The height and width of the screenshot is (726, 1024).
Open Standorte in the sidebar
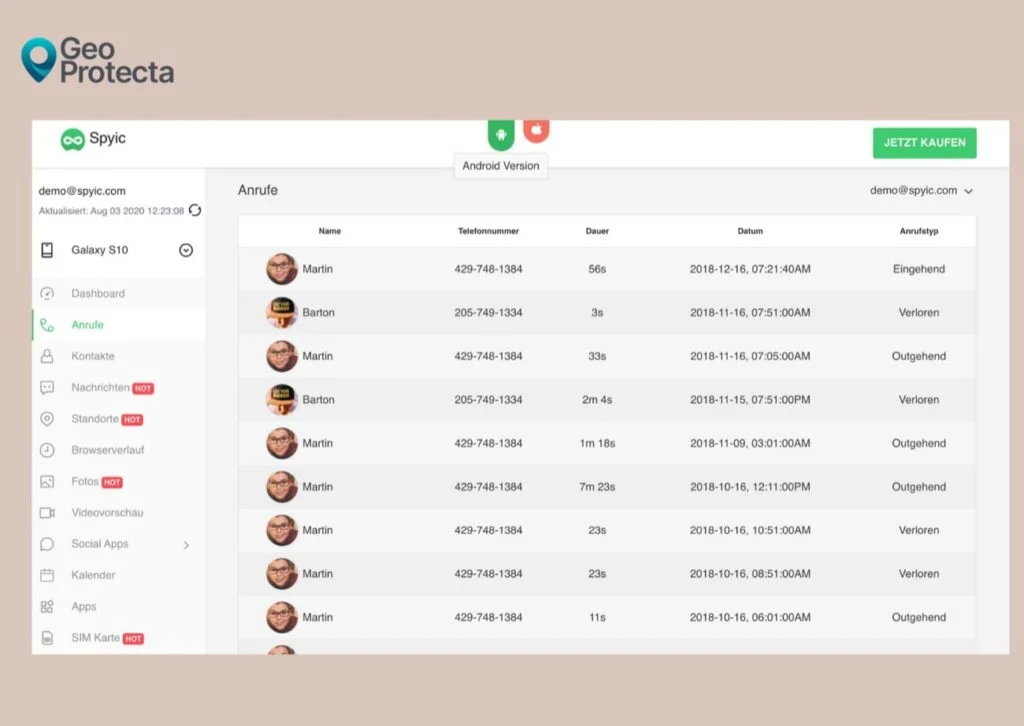click(x=95, y=418)
